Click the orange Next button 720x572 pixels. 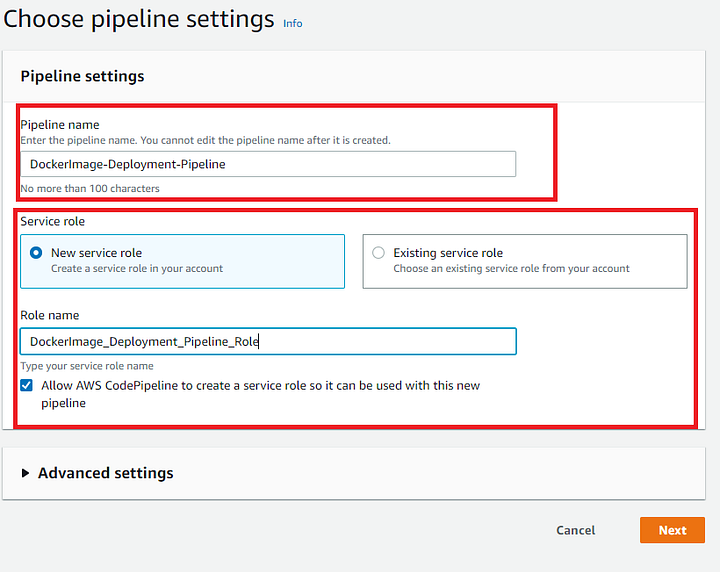click(x=672, y=530)
